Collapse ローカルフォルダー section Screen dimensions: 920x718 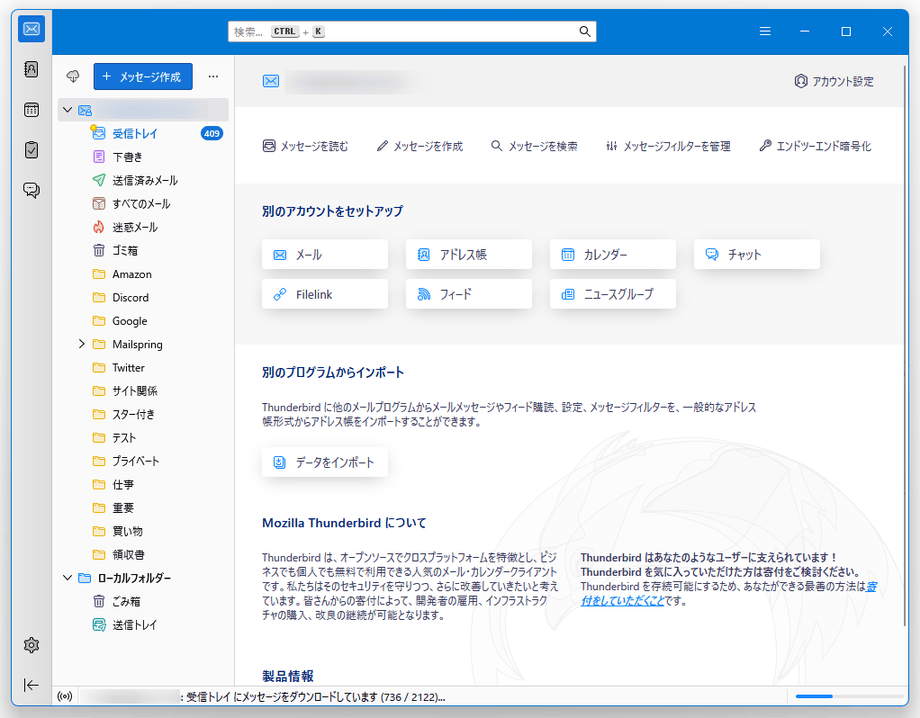coord(67,578)
